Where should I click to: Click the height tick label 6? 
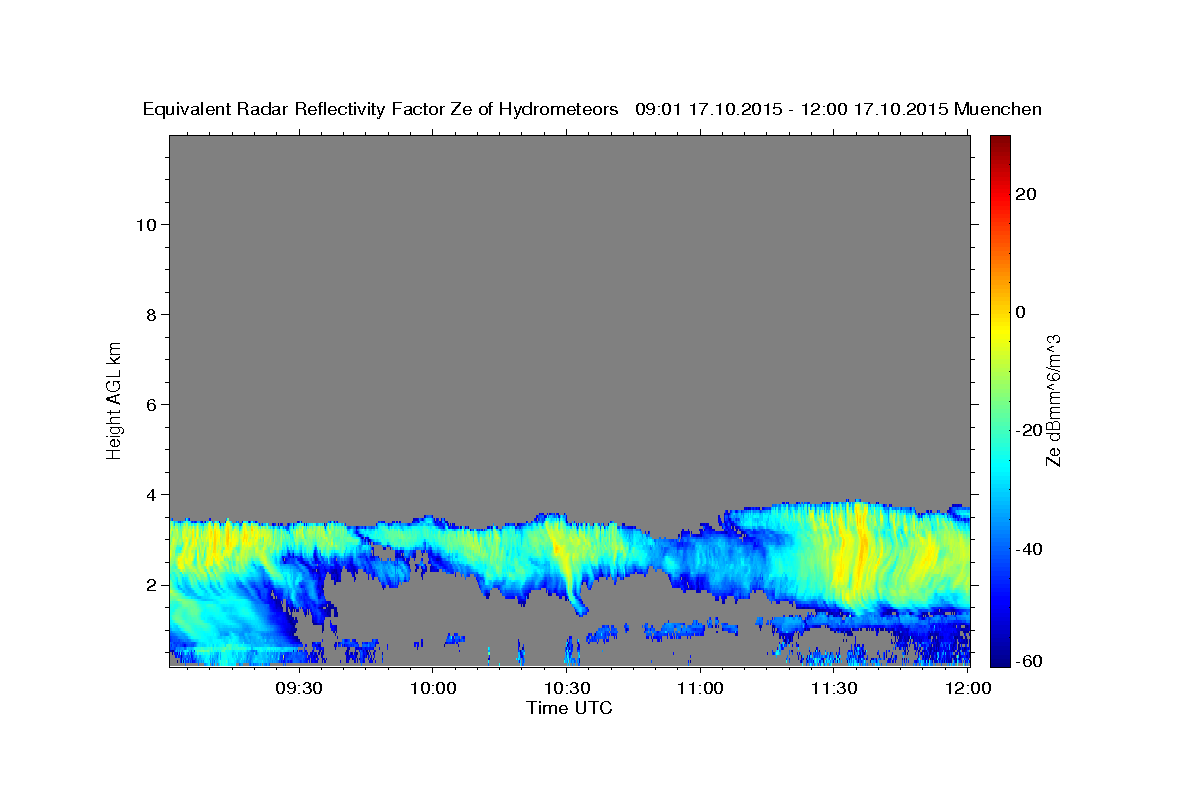(152, 404)
